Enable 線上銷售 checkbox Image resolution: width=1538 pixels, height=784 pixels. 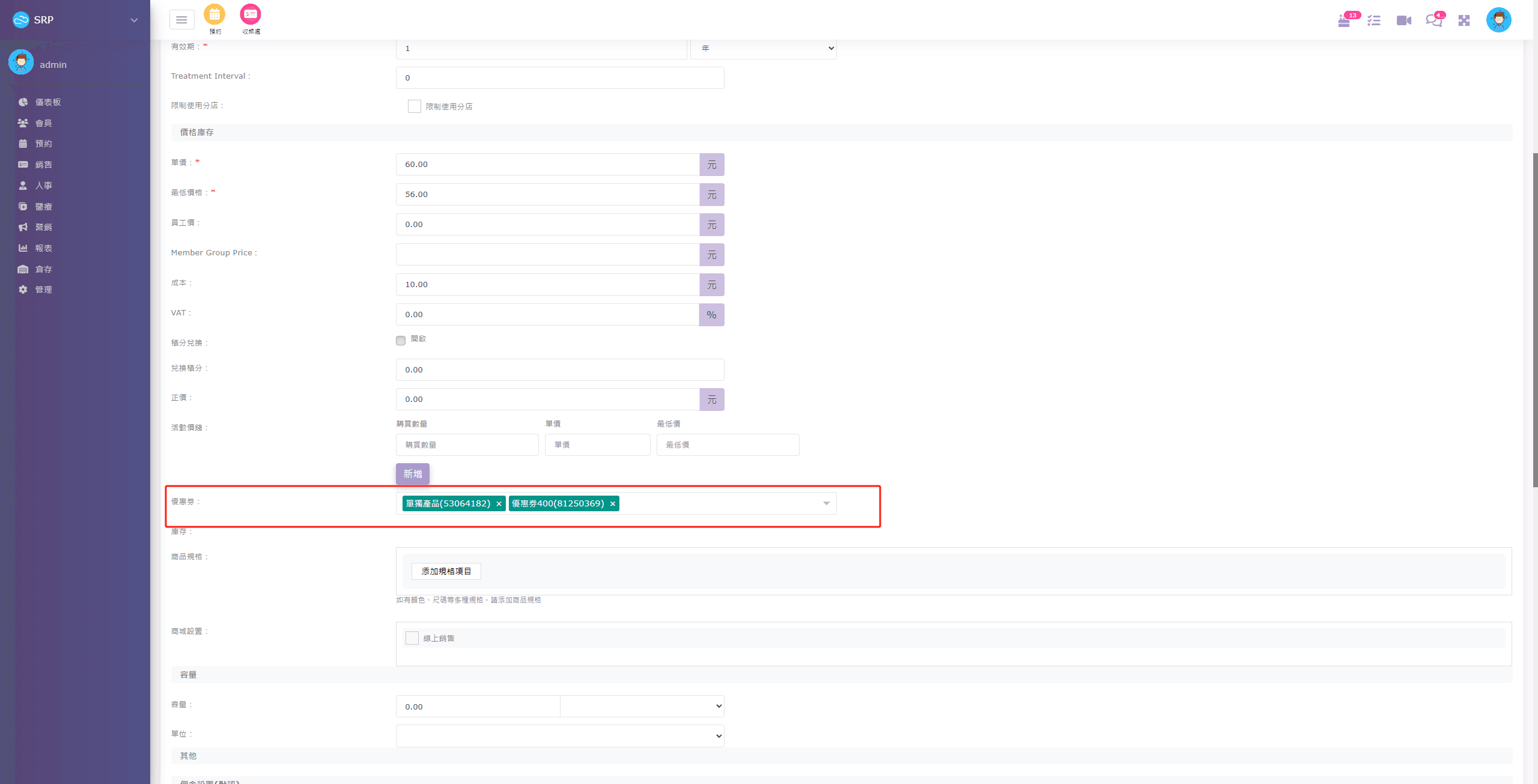(412, 638)
